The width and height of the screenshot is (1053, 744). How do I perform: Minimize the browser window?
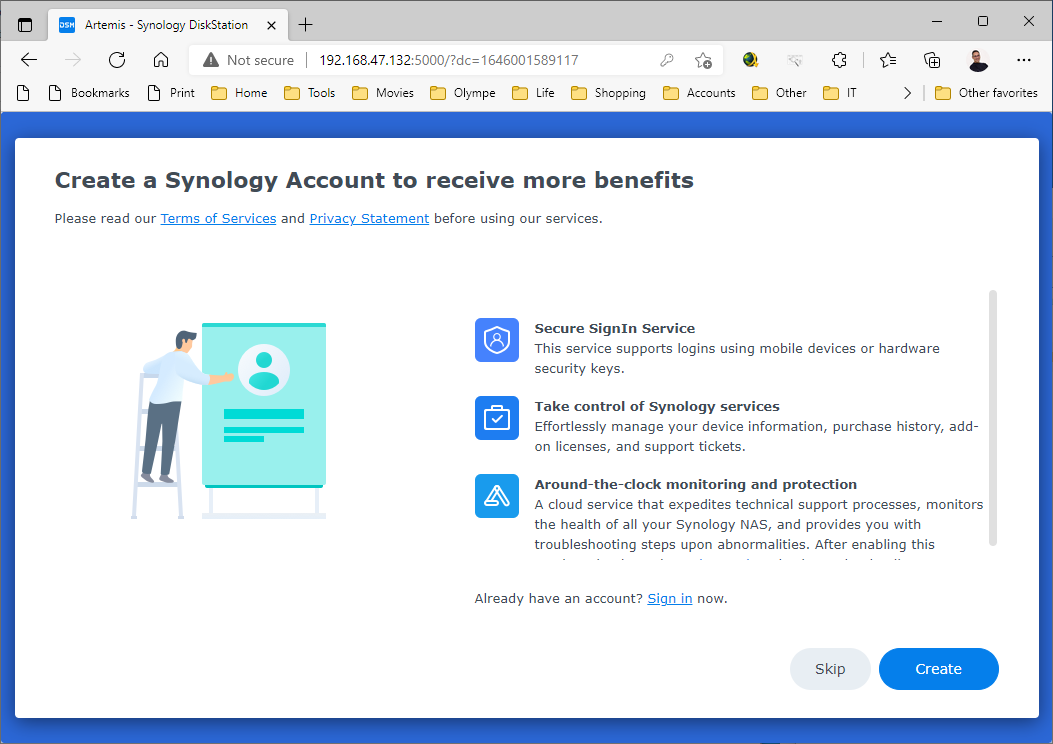(x=937, y=21)
